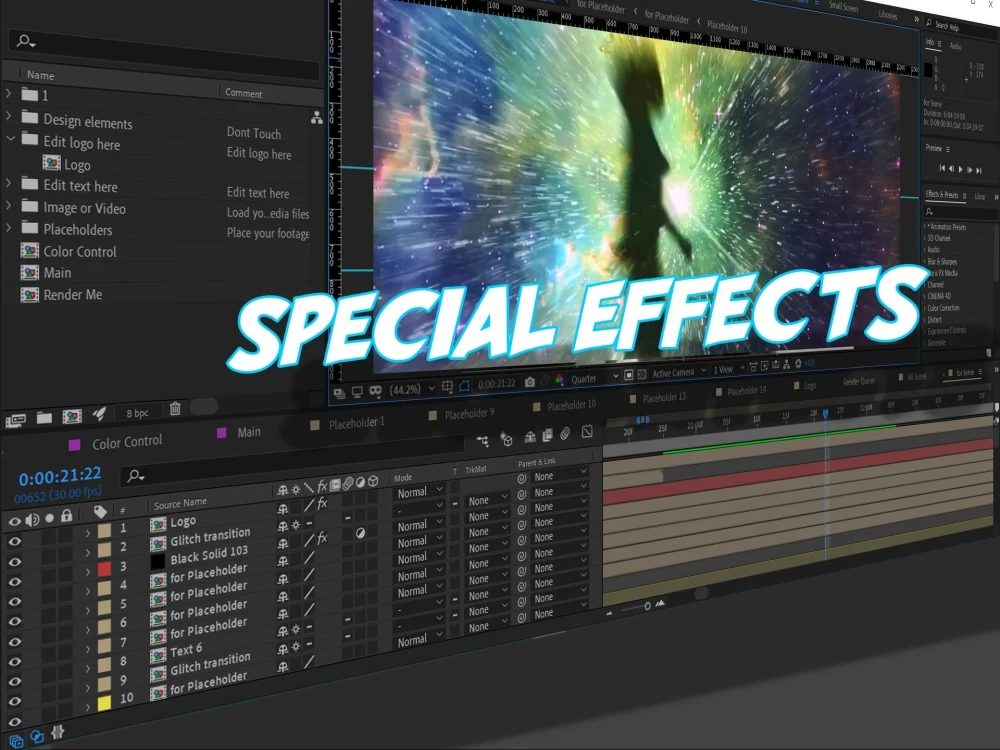Create a new composition from Project panel
The height and width of the screenshot is (750, 1000).
coord(72,416)
